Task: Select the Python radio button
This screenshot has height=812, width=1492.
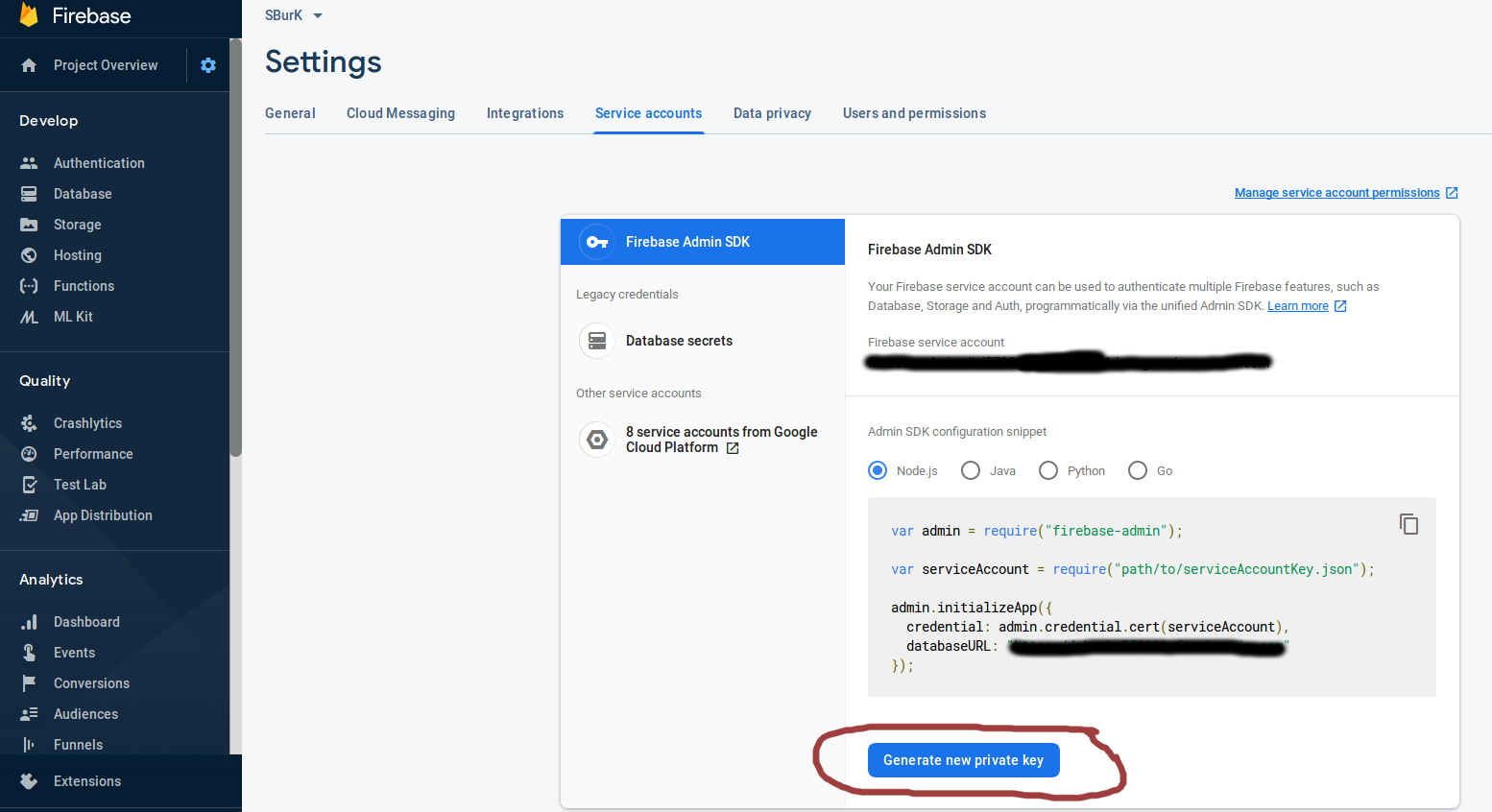Action: [x=1047, y=470]
